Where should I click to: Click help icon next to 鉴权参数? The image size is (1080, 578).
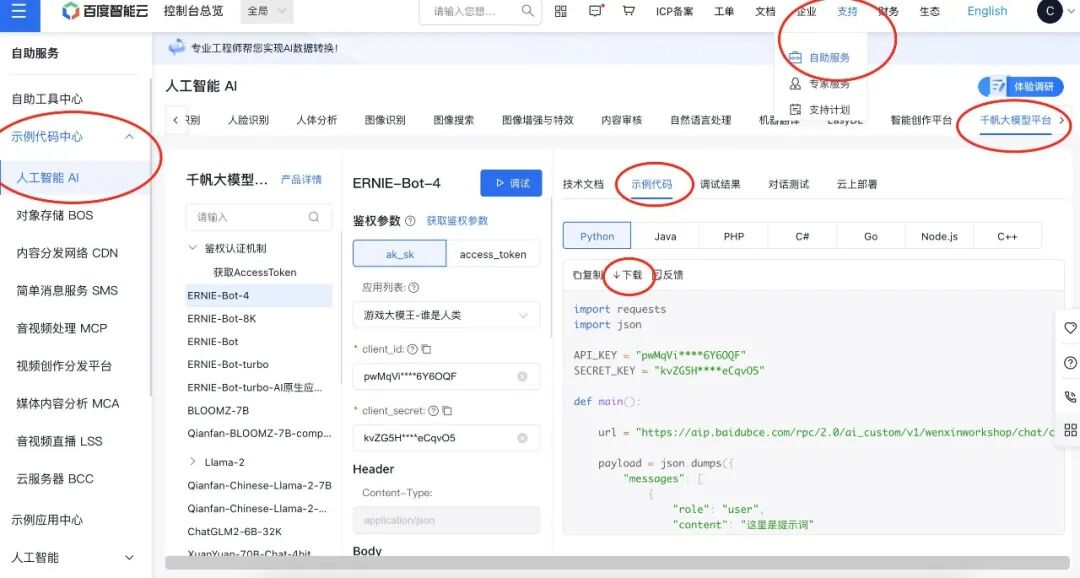[410, 221]
